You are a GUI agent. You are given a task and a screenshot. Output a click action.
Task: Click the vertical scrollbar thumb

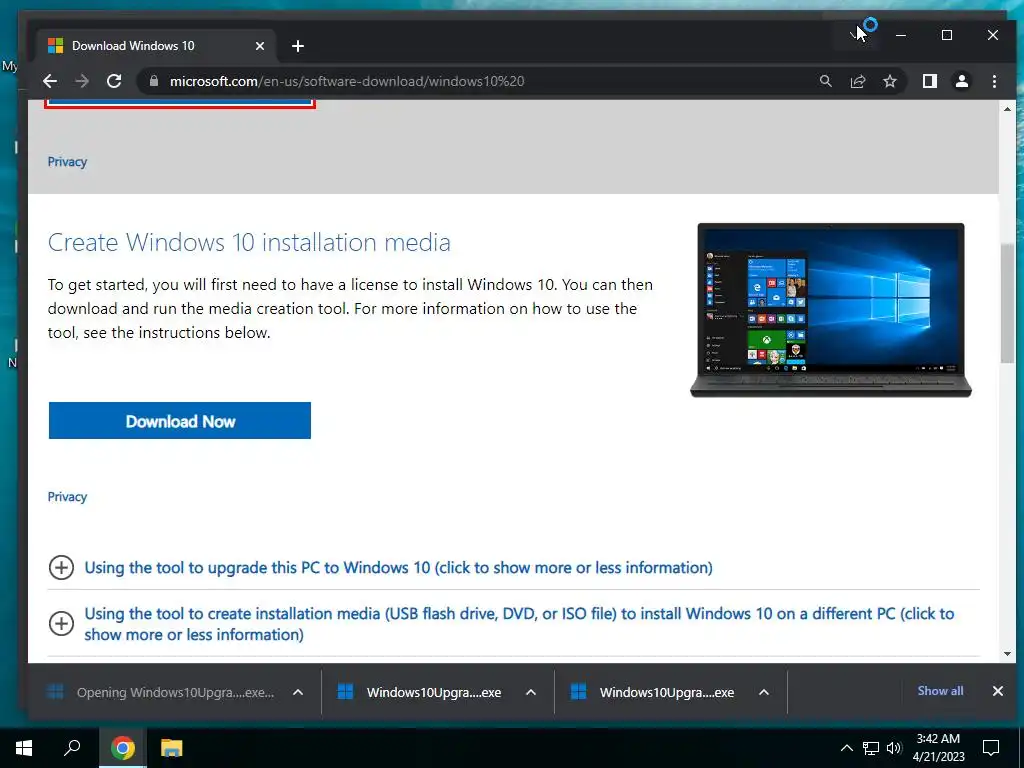tap(1007, 303)
